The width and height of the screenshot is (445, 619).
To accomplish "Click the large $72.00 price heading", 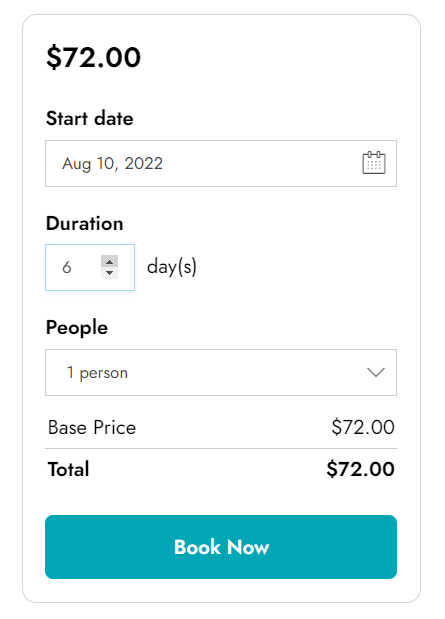I will click(x=93, y=57).
